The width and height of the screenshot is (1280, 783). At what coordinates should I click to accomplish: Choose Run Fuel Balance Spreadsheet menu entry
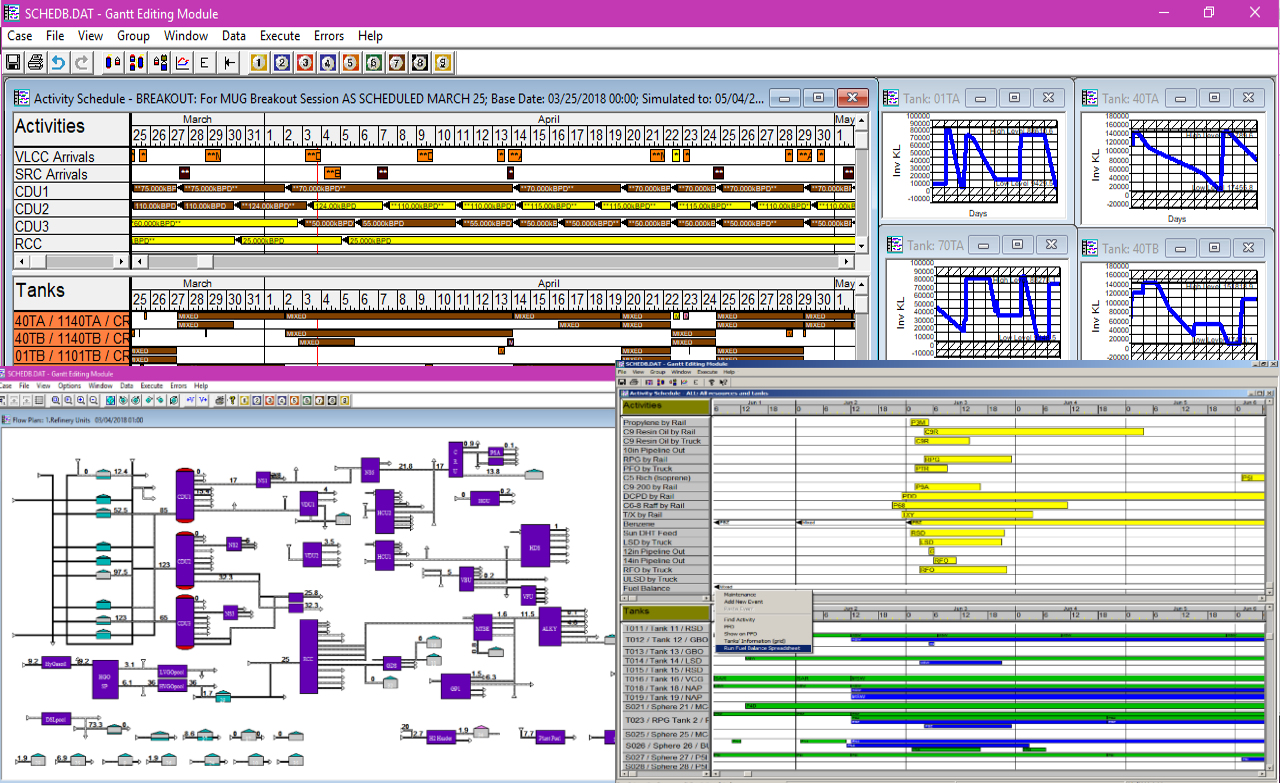pos(762,649)
